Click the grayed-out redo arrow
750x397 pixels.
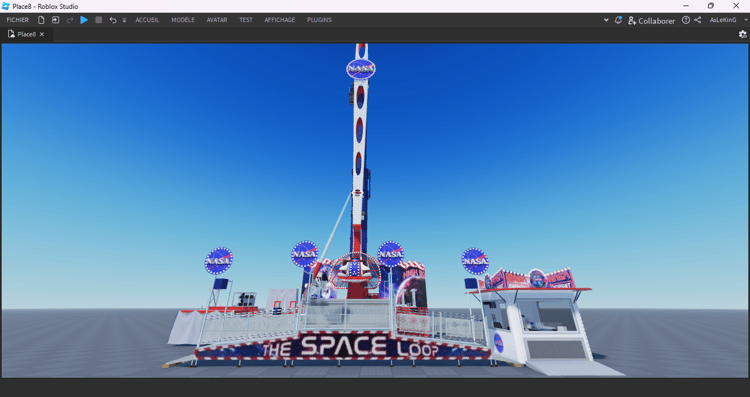coord(70,20)
